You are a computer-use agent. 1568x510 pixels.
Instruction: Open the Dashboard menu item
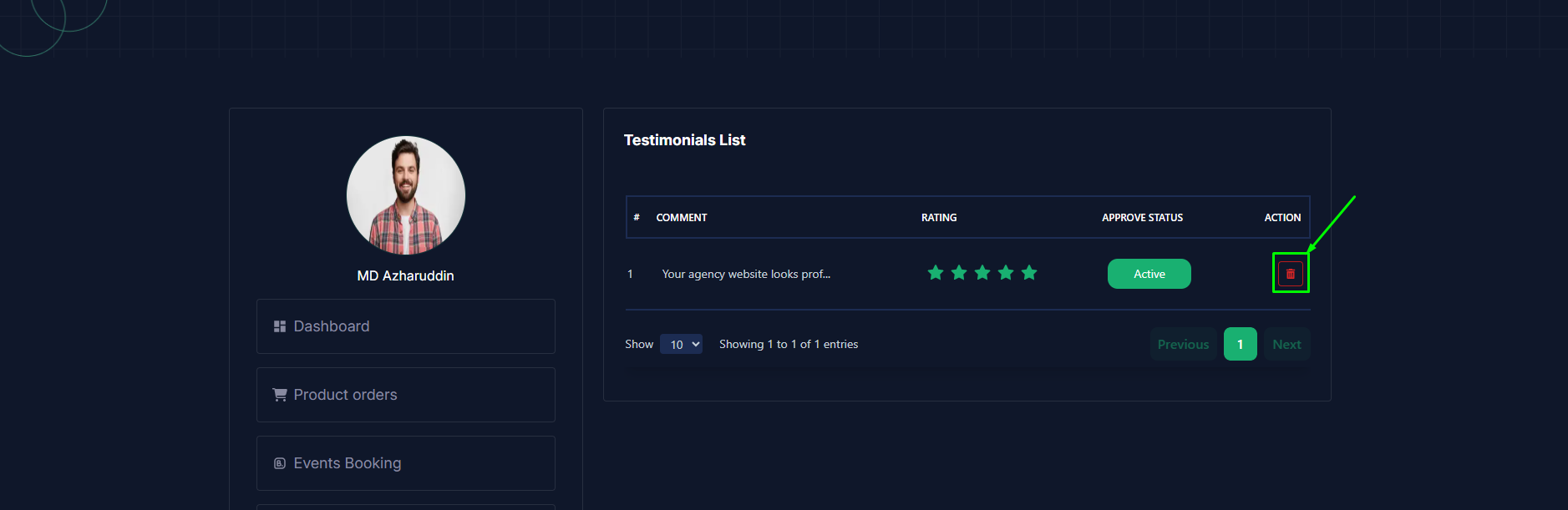[406, 326]
